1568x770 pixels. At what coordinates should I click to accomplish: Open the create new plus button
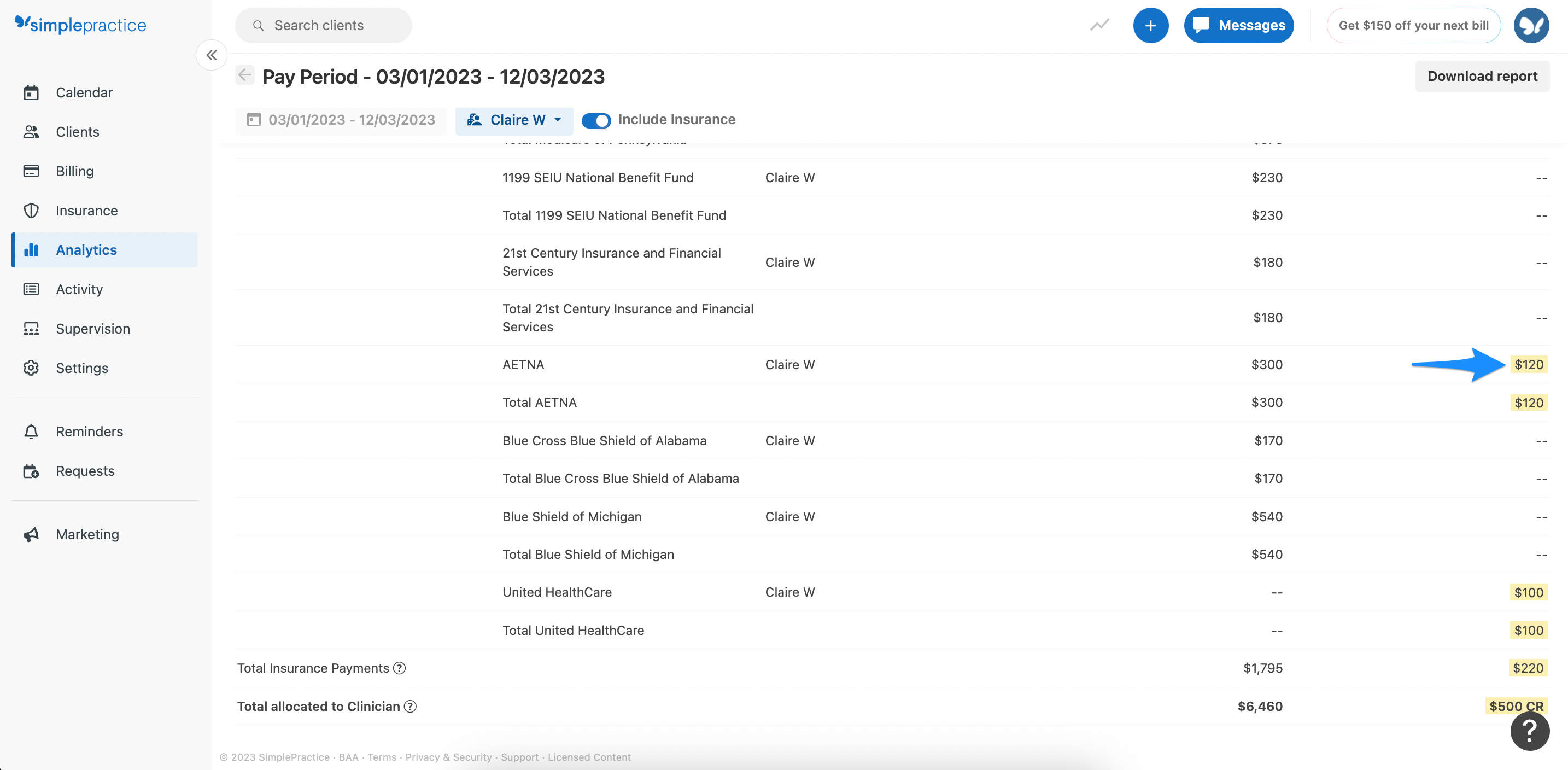tap(1151, 25)
